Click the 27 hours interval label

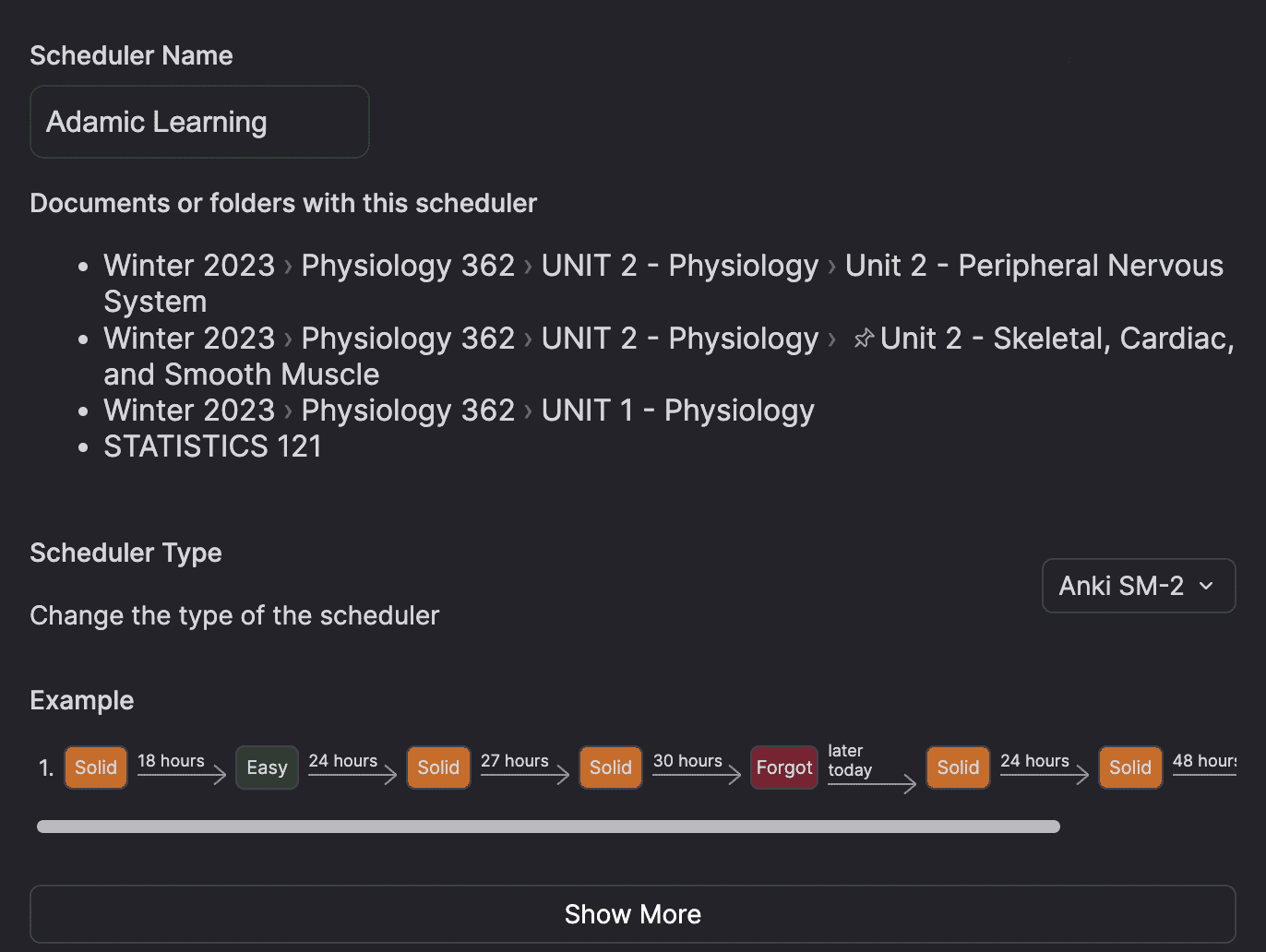pos(514,761)
